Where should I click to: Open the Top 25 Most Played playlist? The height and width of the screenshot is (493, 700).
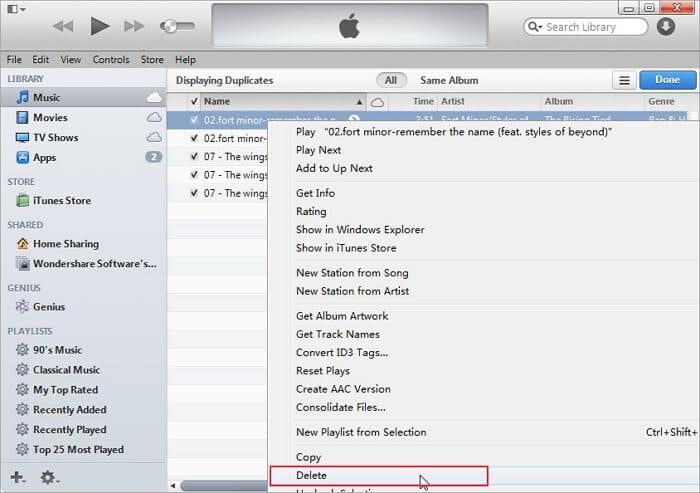pyautogui.click(x=83, y=450)
